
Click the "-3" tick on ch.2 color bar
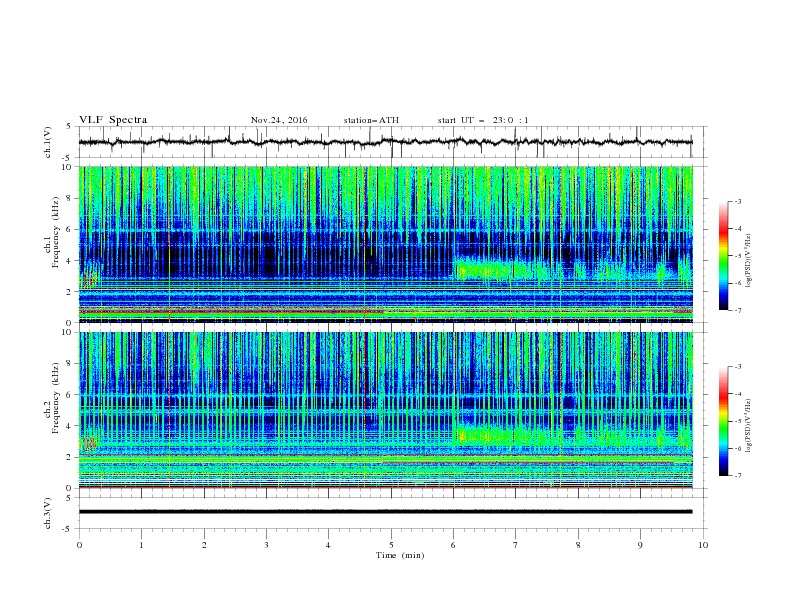click(737, 367)
